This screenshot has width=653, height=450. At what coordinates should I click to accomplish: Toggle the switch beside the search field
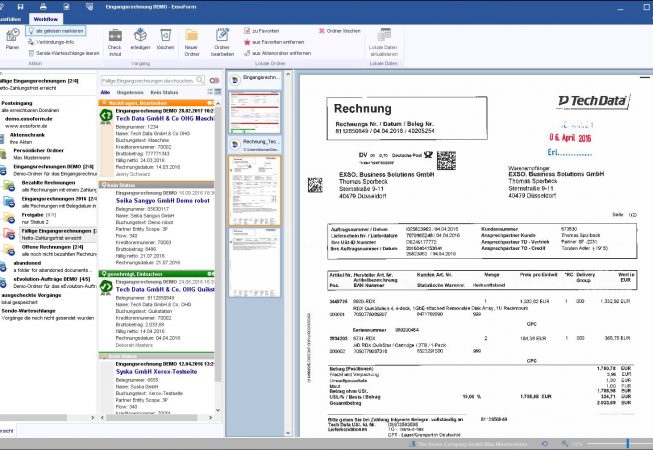click(213, 79)
